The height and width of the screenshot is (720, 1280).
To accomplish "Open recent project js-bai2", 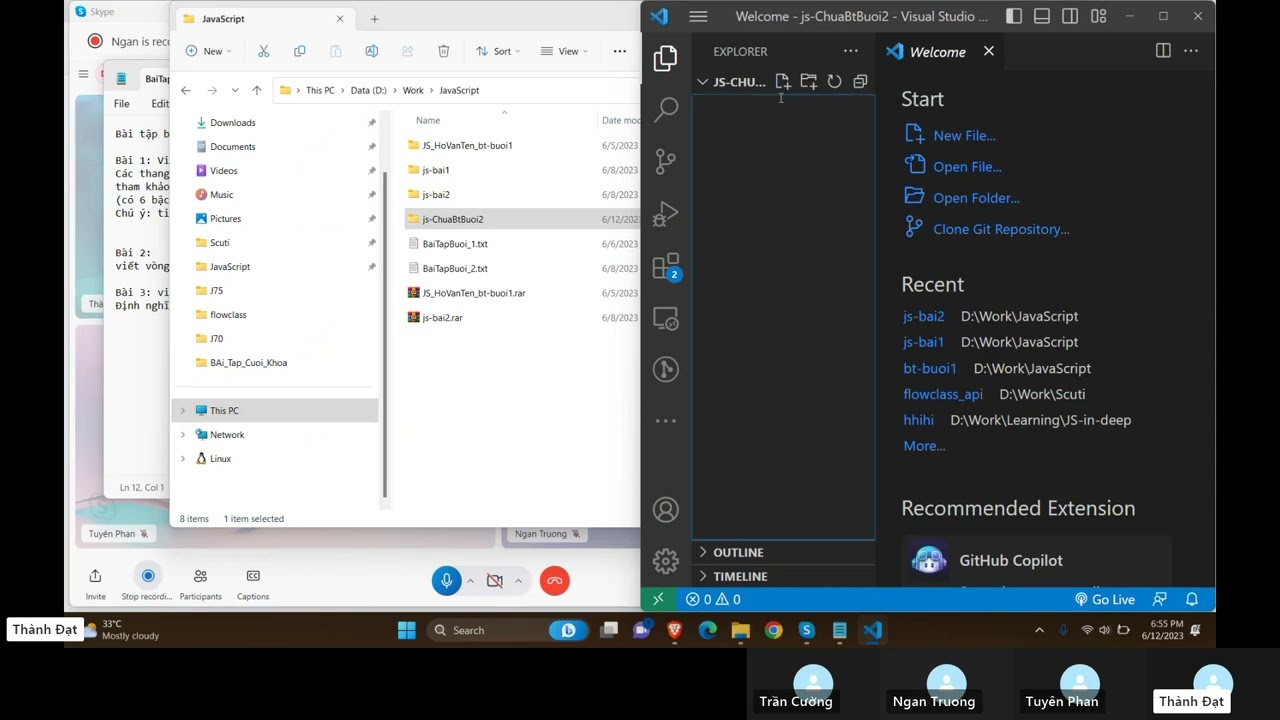I will (x=923, y=316).
